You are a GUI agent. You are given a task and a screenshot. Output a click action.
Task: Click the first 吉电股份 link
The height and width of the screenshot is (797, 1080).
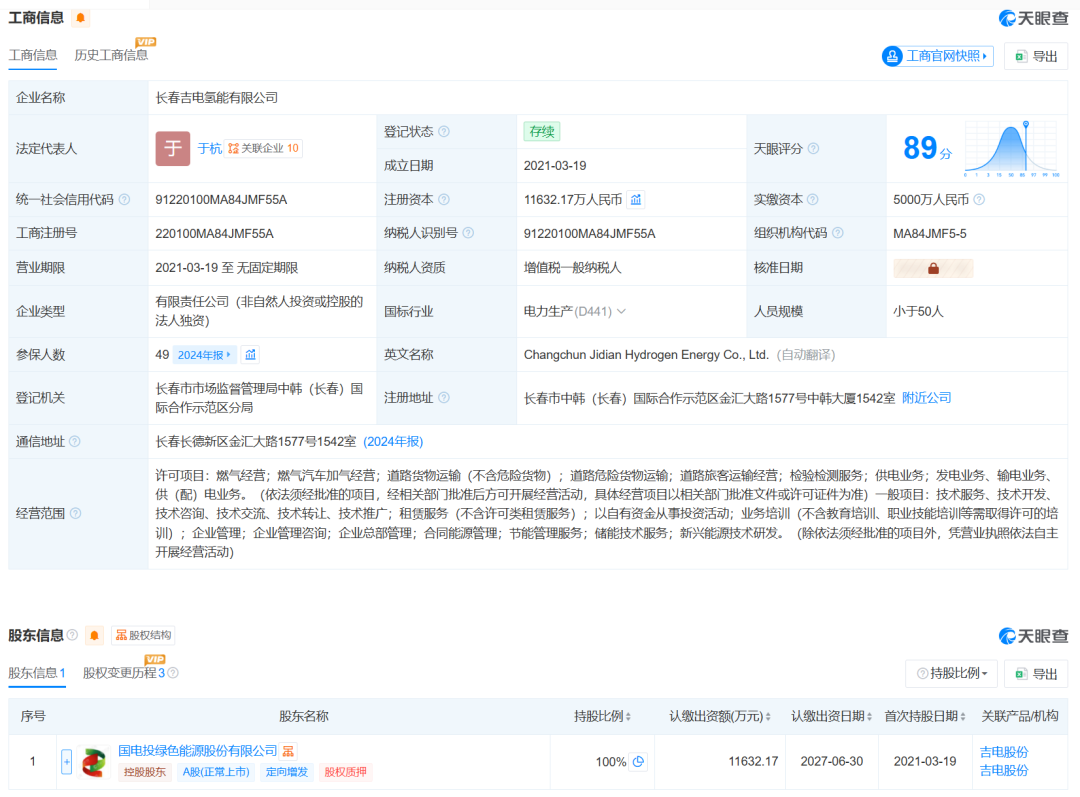tap(1004, 752)
